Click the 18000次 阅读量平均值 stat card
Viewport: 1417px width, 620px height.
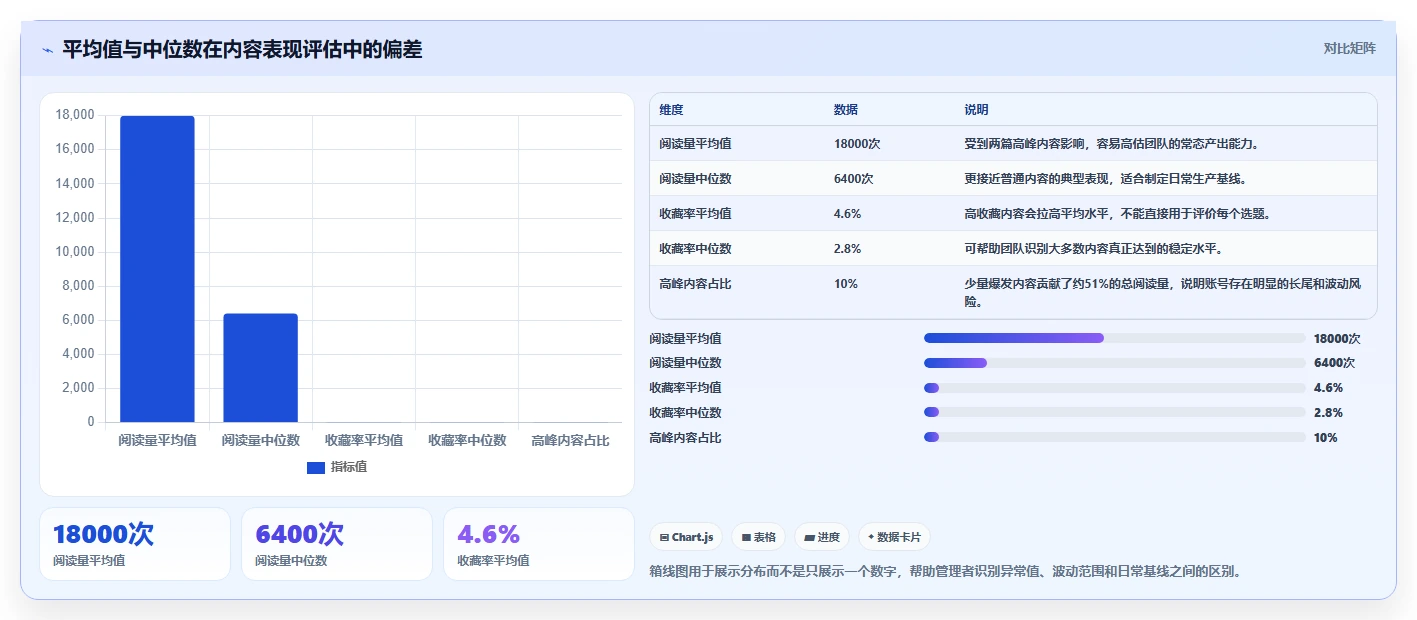click(x=135, y=544)
